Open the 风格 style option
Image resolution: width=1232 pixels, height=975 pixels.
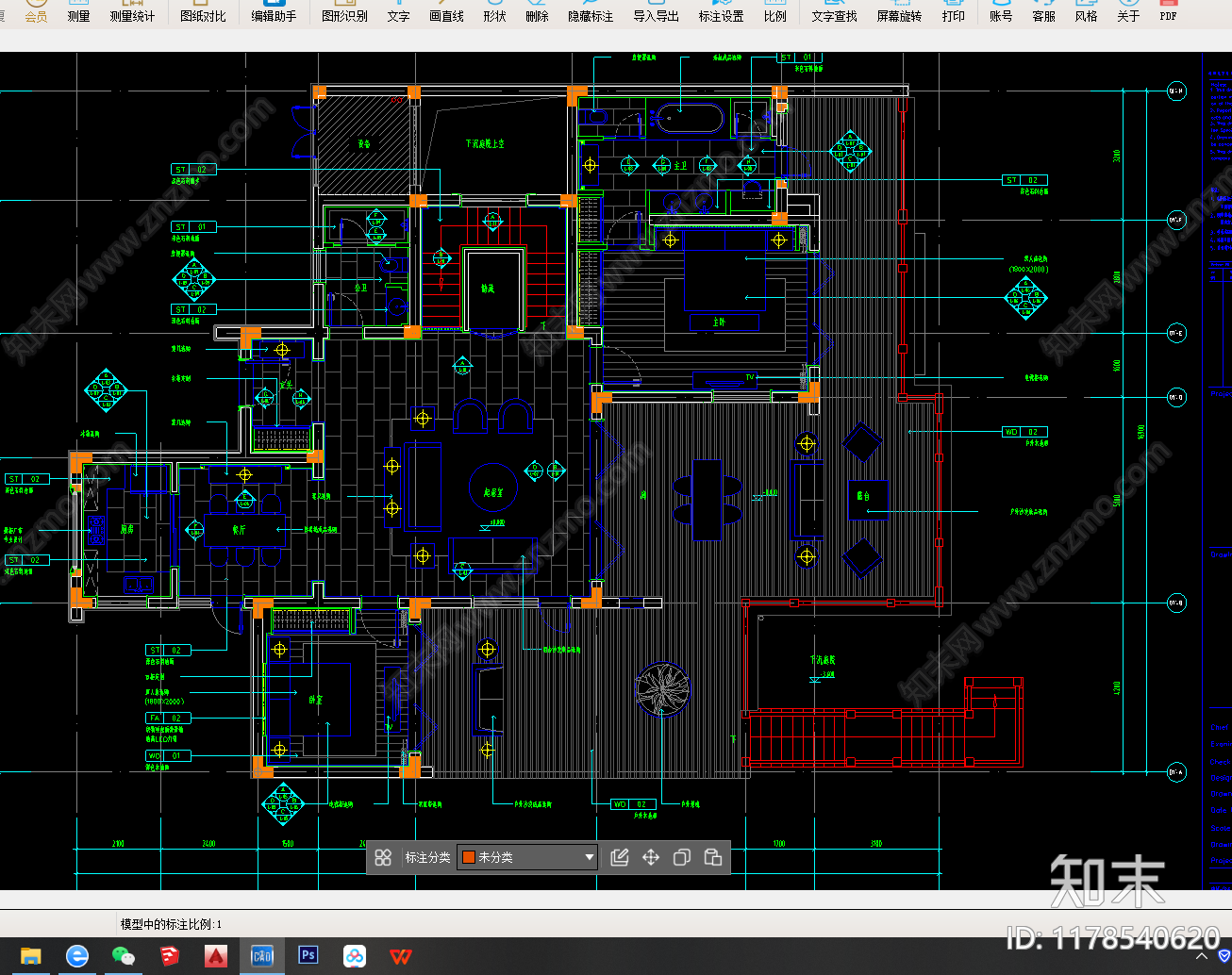tap(1086, 11)
